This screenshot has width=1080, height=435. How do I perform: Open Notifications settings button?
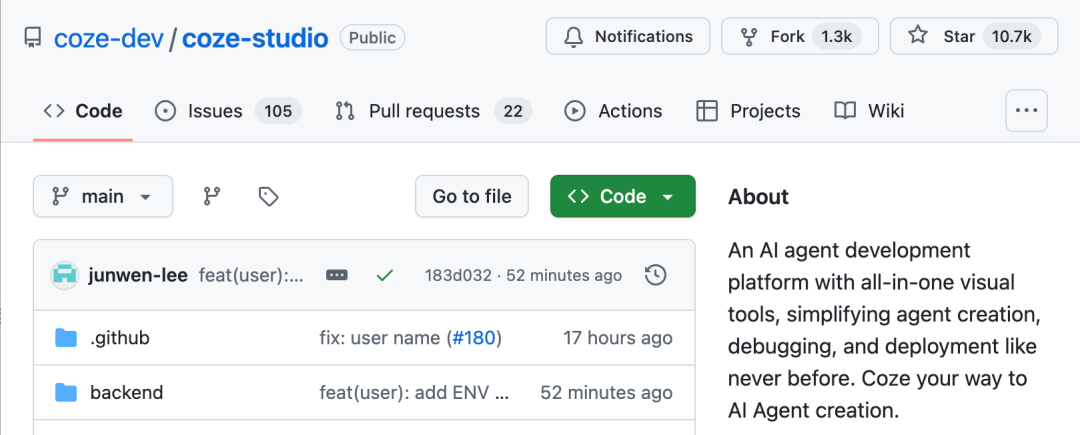coord(627,36)
